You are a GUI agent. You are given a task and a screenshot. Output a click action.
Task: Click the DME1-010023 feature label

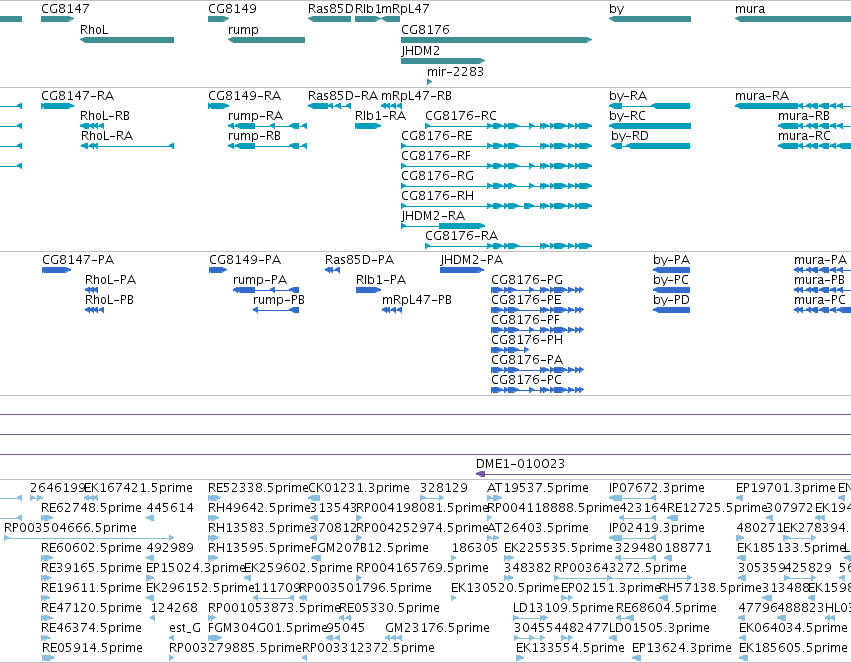[x=520, y=464]
